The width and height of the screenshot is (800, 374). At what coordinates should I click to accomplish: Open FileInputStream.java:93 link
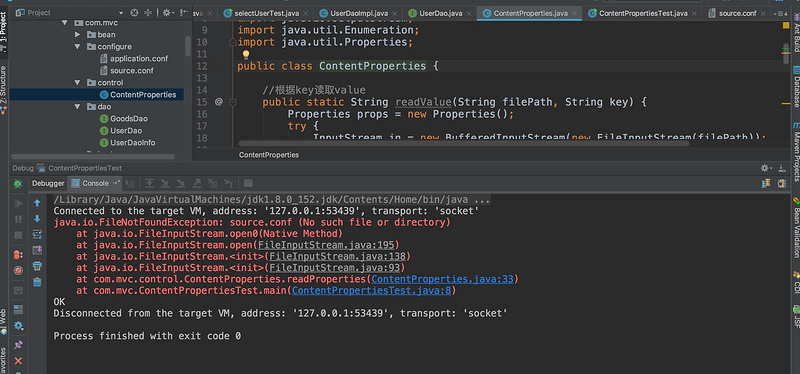(x=334, y=268)
